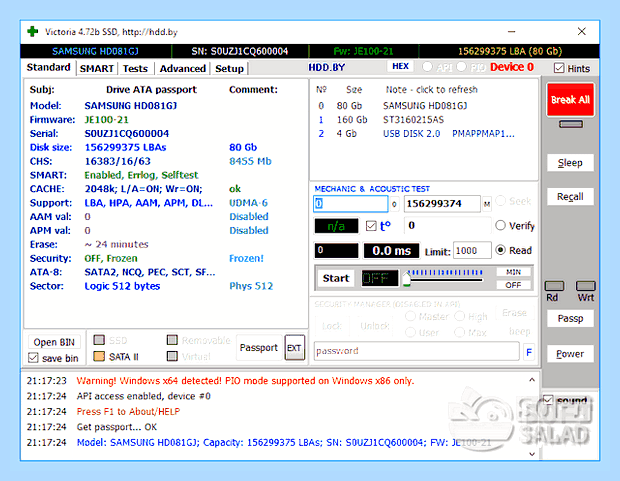Switch to the SMART tab

point(96,68)
